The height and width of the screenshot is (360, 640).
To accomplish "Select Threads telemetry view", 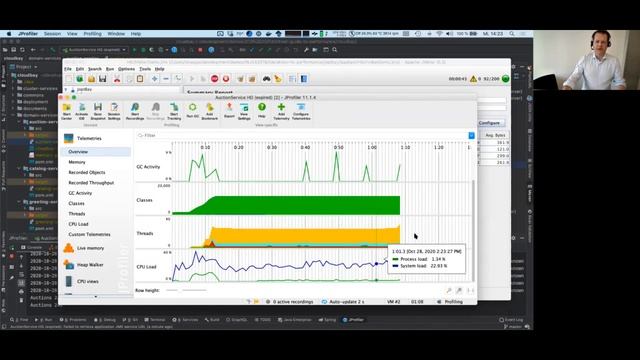I will tap(77, 214).
